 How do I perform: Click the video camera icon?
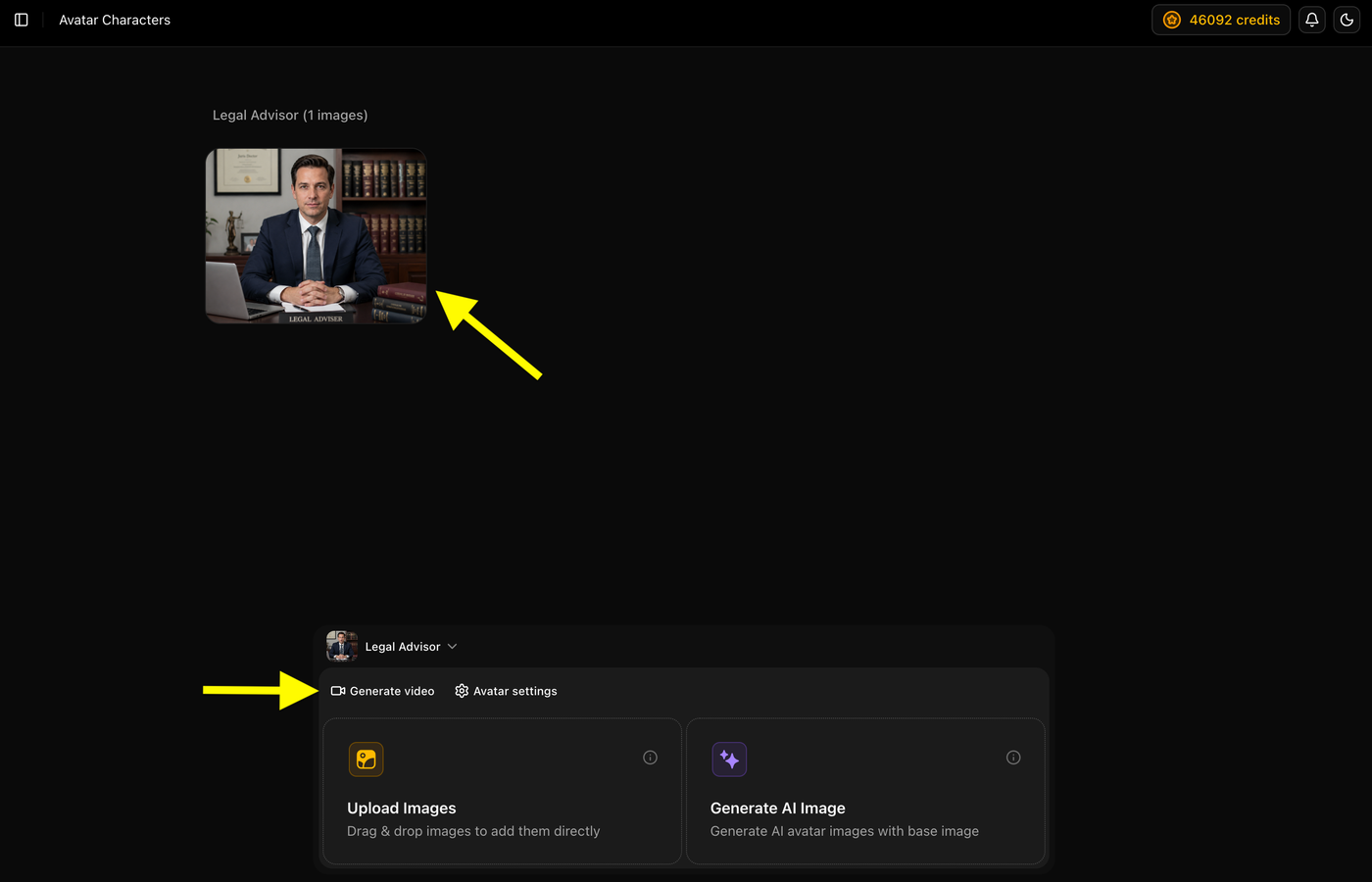pyautogui.click(x=338, y=691)
